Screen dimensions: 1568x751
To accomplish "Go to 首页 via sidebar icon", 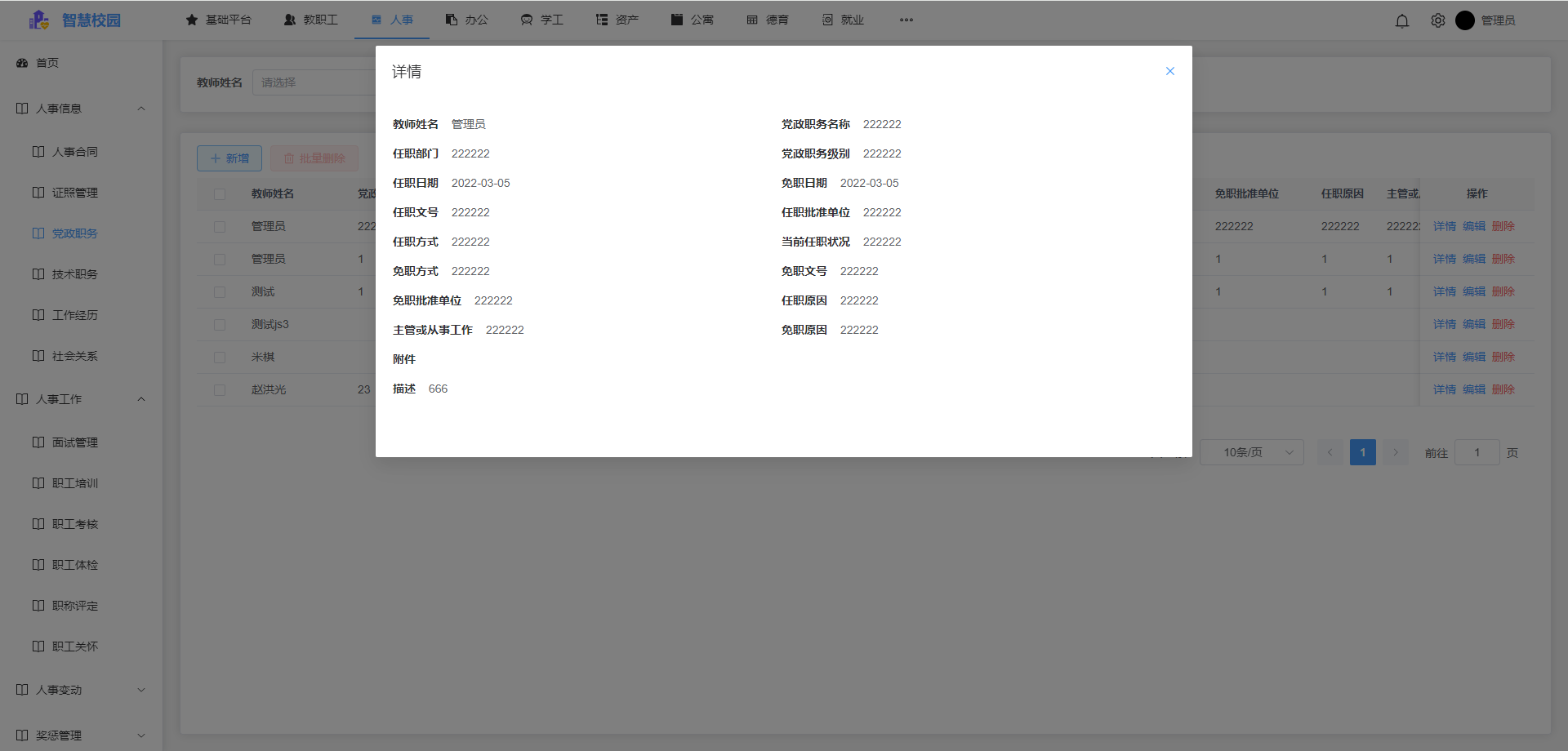I will pyautogui.click(x=46, y=62).
